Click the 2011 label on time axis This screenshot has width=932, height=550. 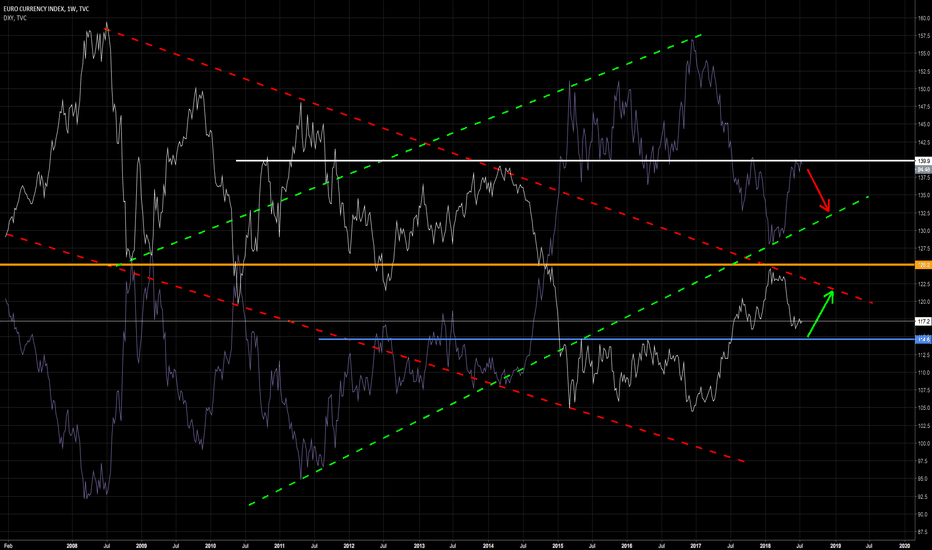pos(280,545)
